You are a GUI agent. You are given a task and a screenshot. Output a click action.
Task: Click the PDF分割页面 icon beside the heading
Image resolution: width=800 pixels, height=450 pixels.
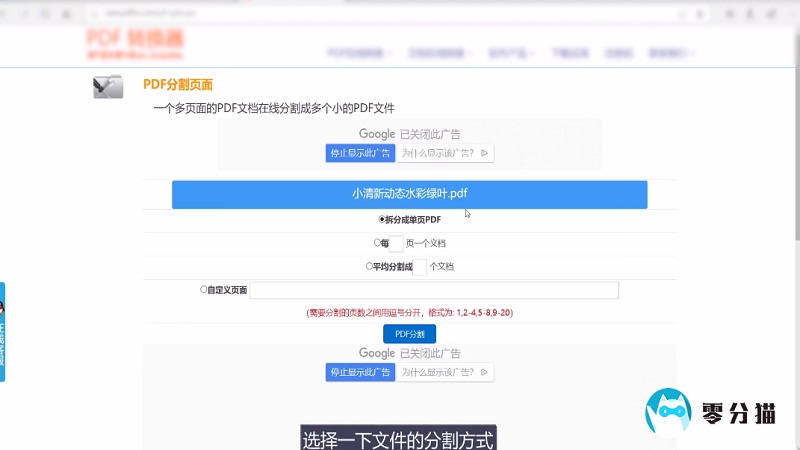tap(107, 87)
